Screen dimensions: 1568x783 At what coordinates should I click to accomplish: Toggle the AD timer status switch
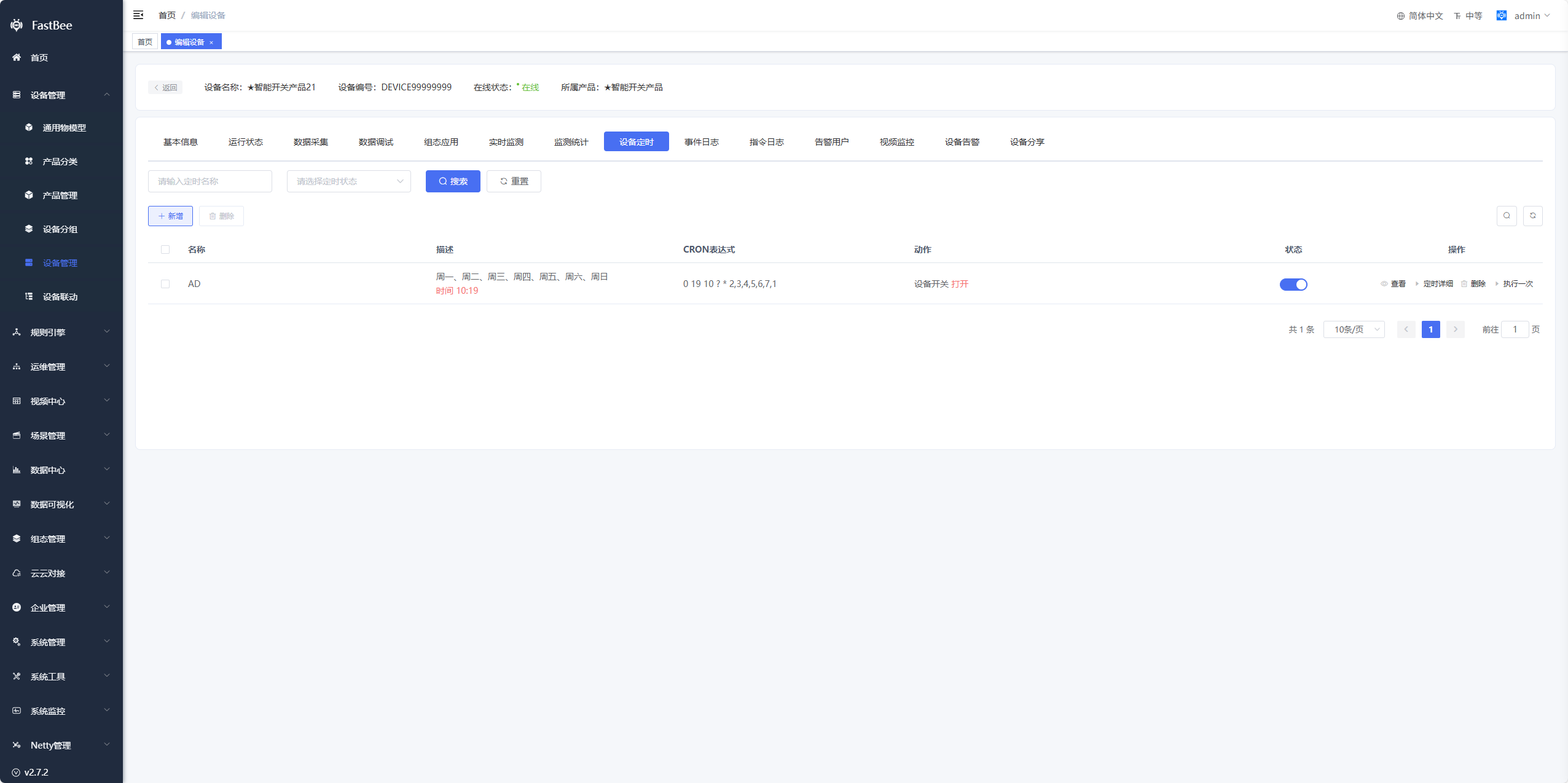point(1293,284)
